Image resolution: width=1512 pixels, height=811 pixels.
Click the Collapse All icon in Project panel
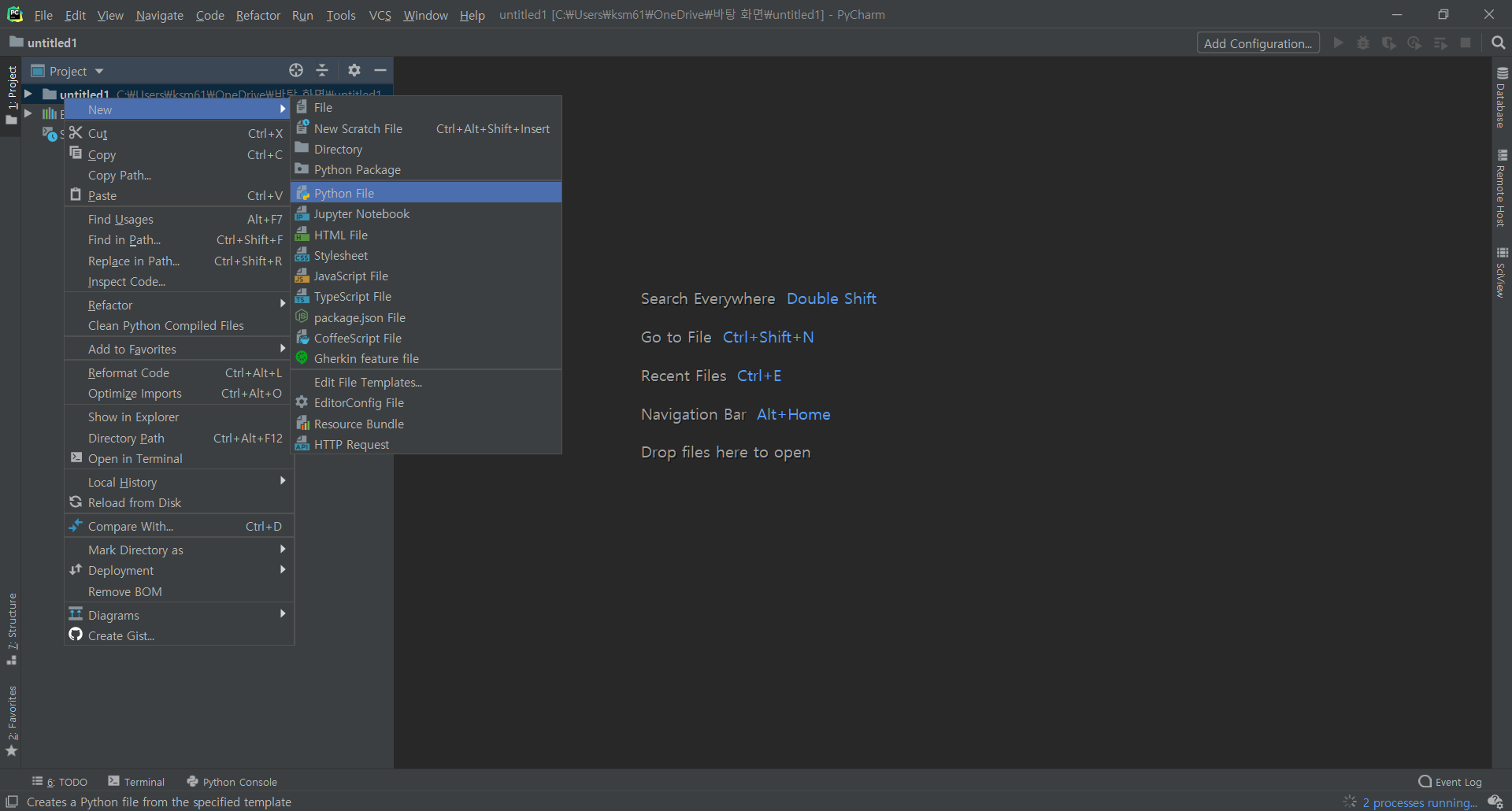pos(322,70)
